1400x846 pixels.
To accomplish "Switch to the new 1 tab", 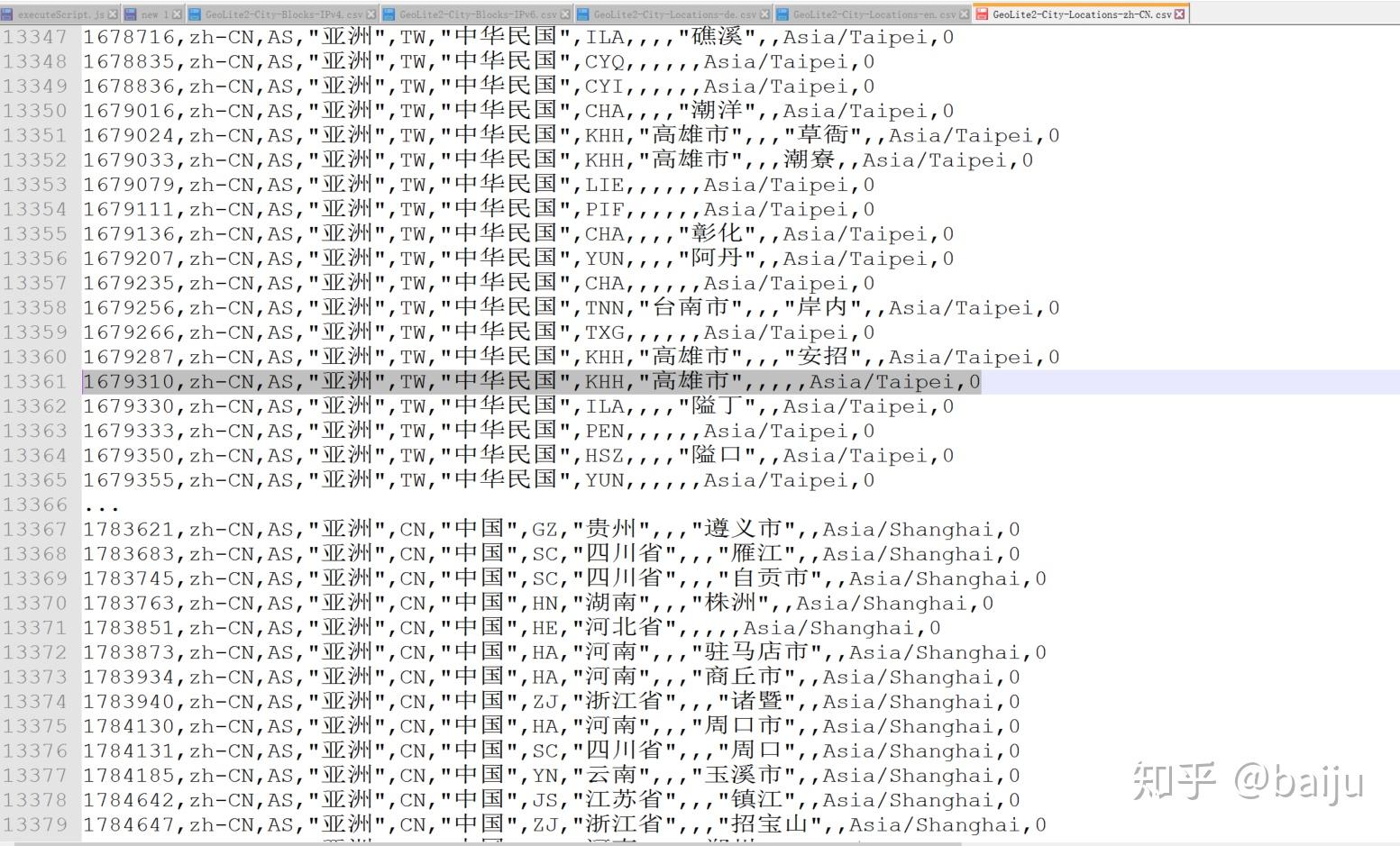I will (153, 14).
